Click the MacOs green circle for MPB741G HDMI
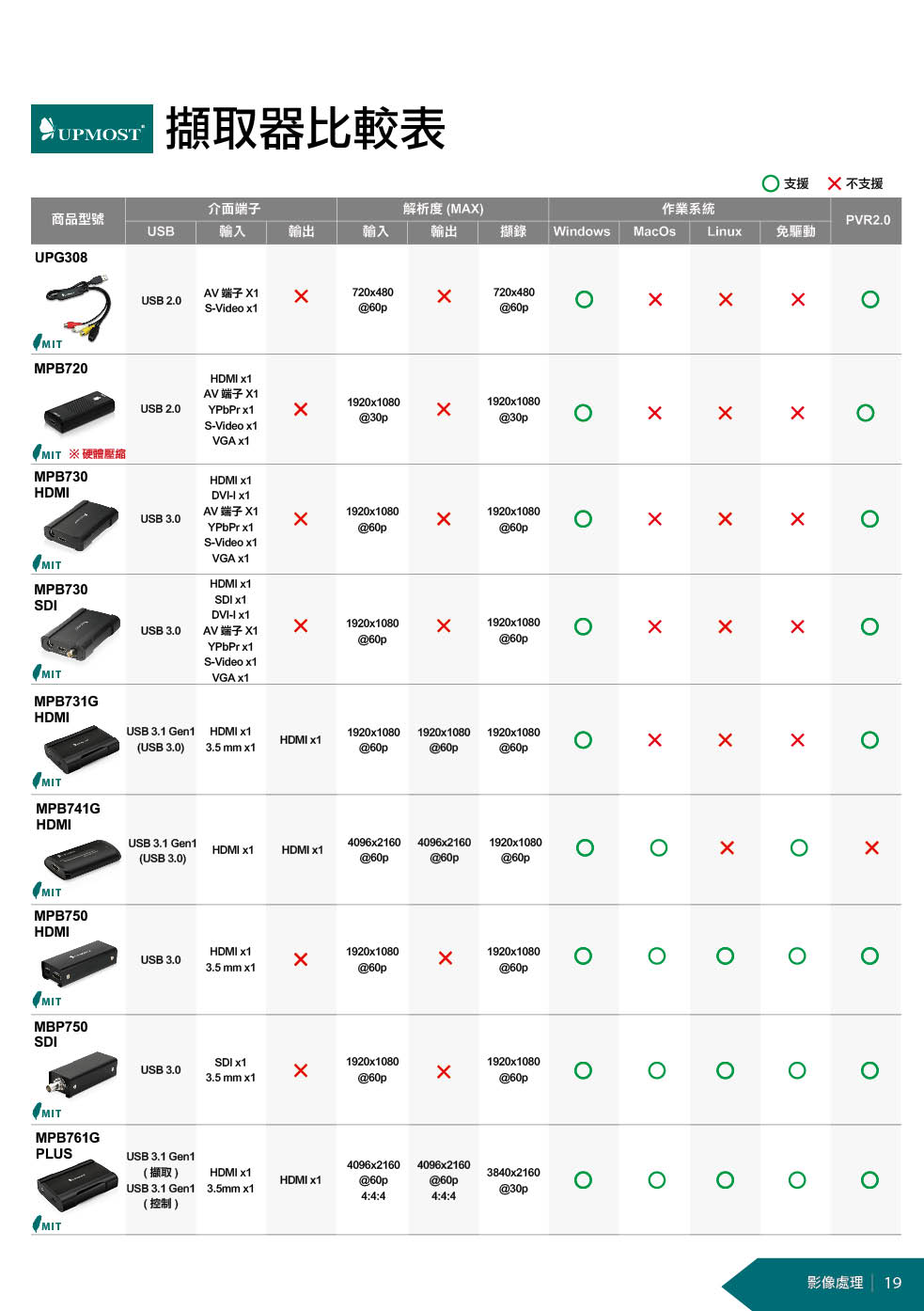The height and width of the screenshot is (1311, 924). tap(658, 848)
